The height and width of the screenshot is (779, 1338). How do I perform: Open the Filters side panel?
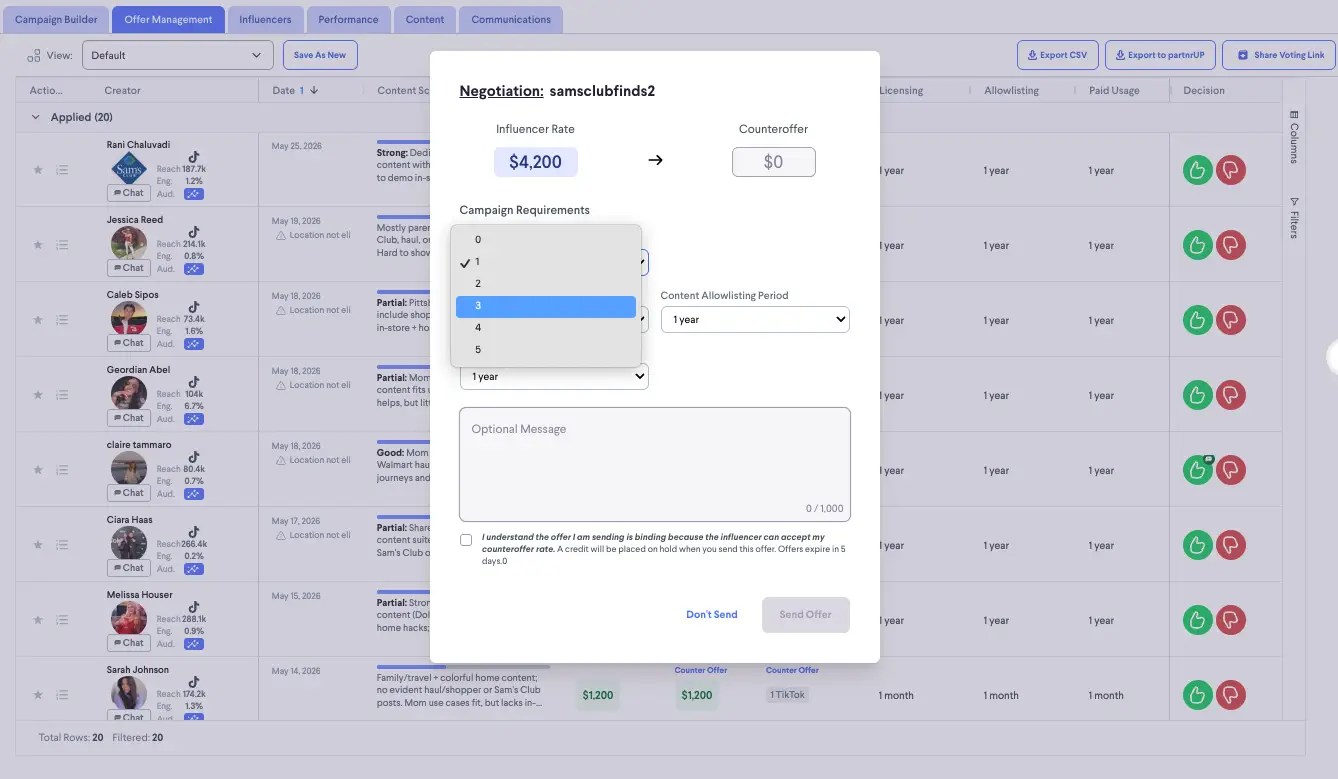pos(1294,217)
